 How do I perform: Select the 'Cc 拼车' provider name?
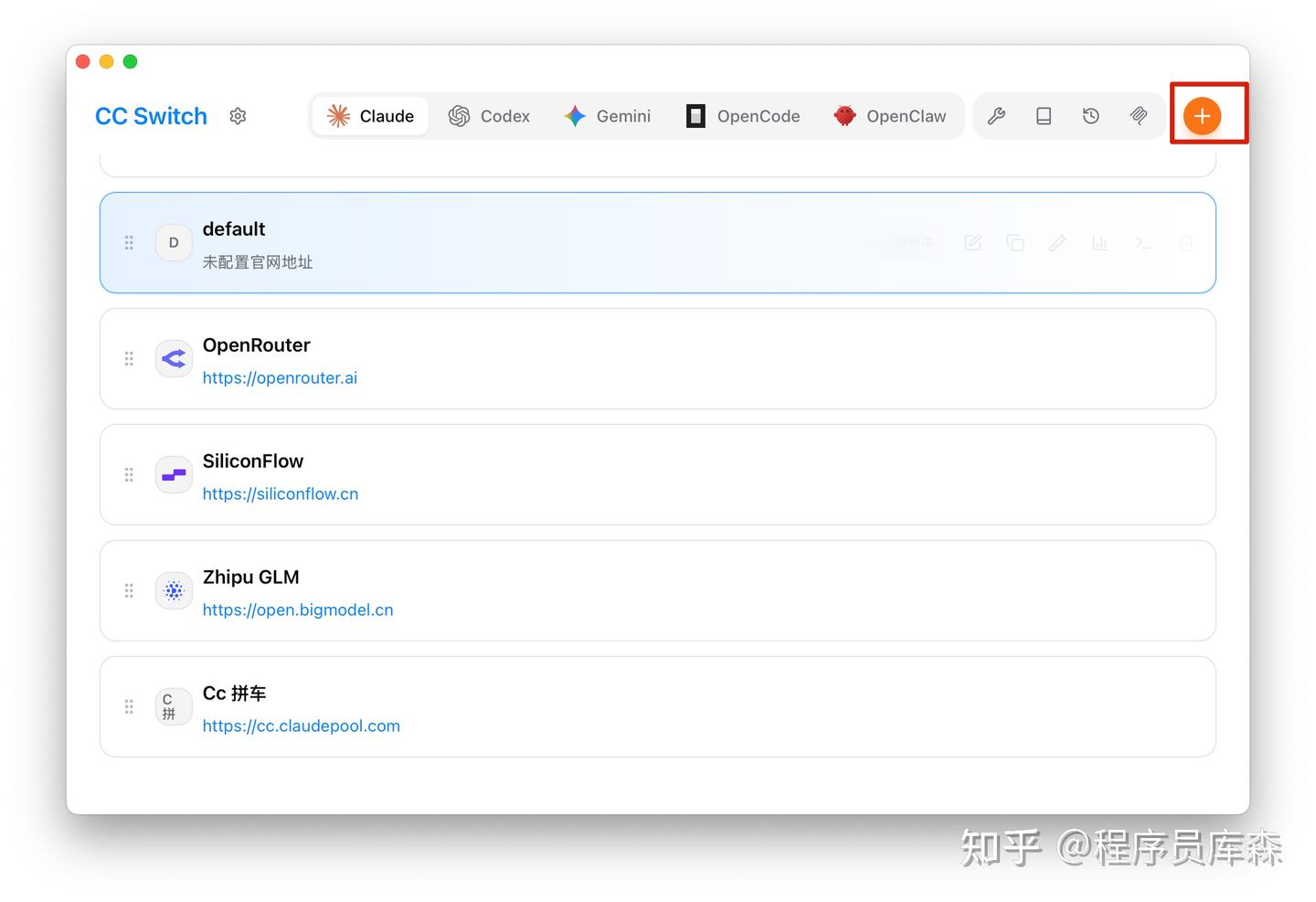tap(235, 694)
